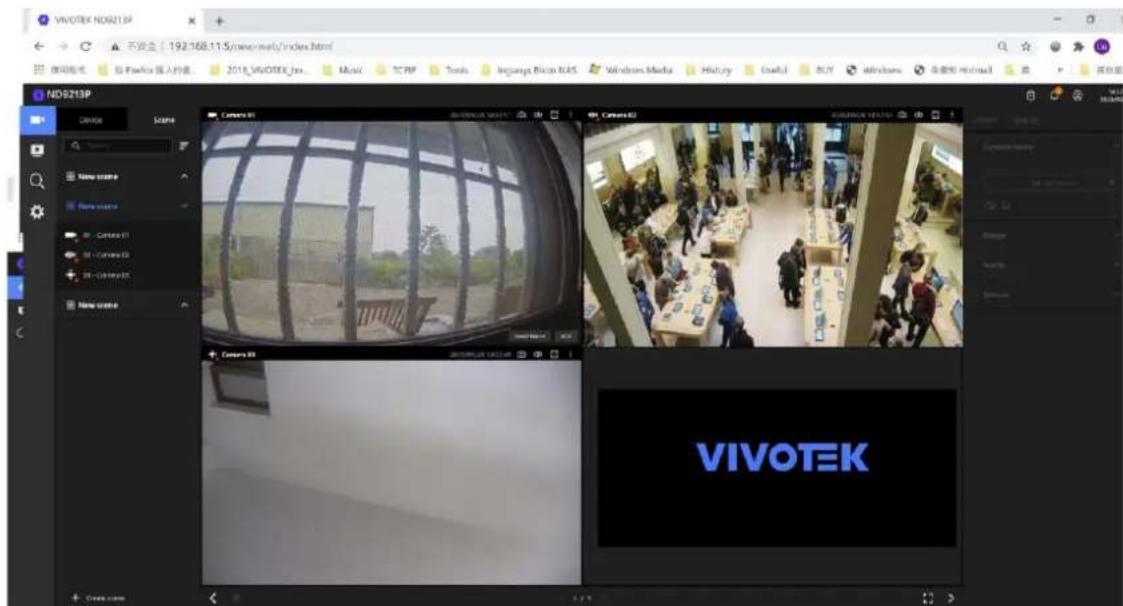Open the more options menu of Camera 02
The width and height of the screenshot is (1123, 606).
pyautogui.click(x=952, y=115)
